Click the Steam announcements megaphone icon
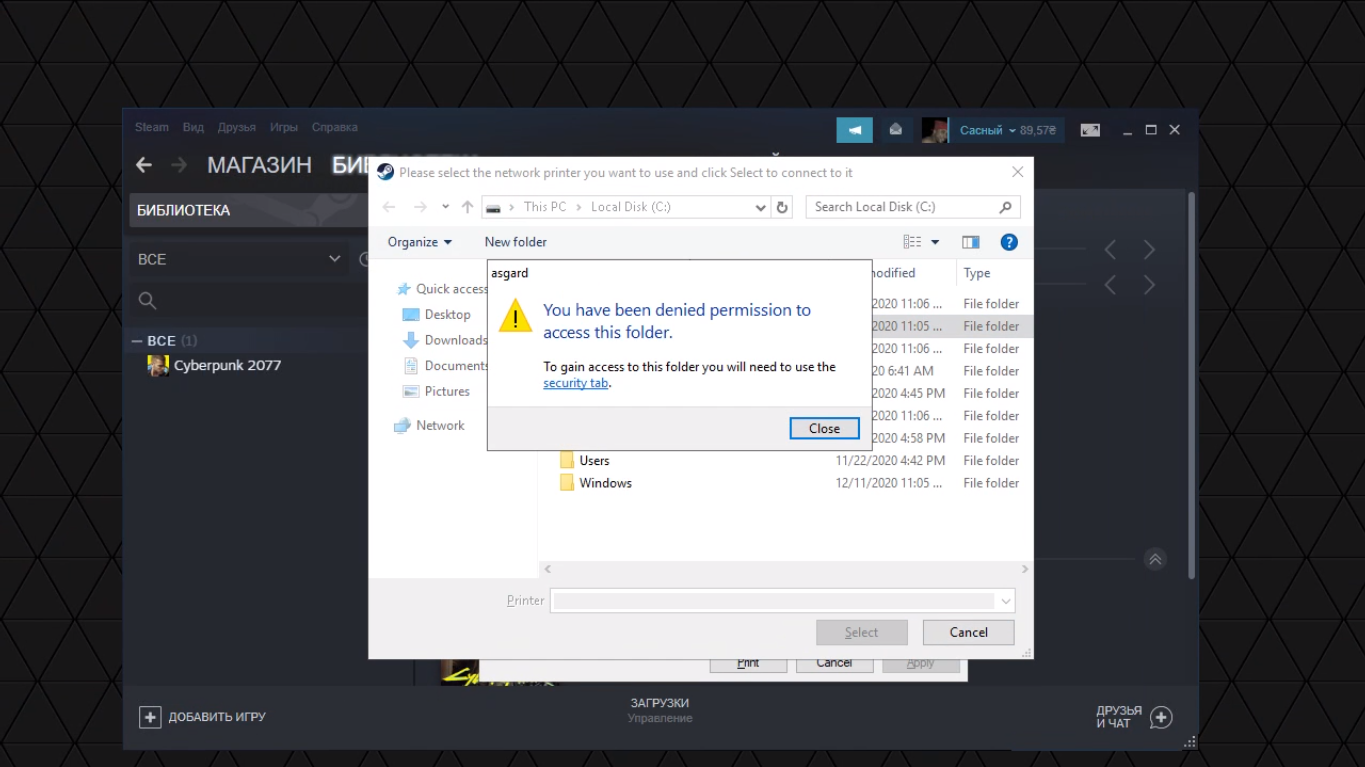Image resolution: width=1365 pixels, height=767 pixels. [x=854, y=130]
